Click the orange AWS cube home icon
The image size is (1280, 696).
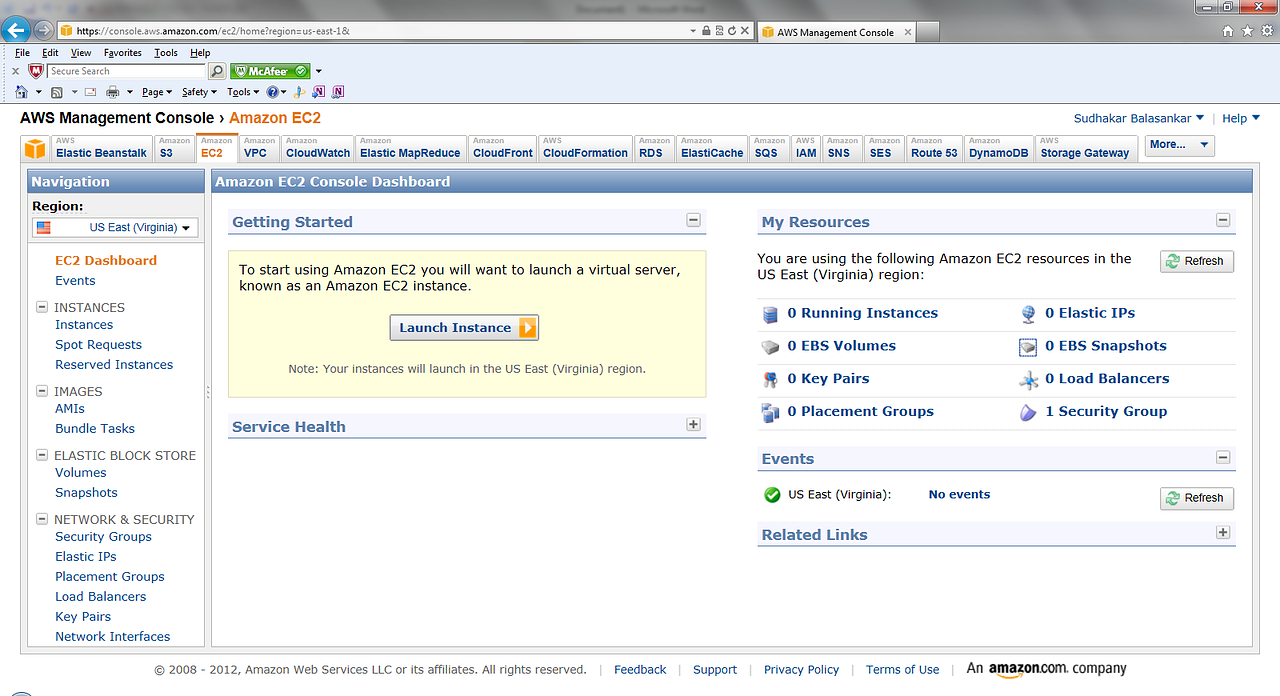pyautogui.click(x=35, y=149)
